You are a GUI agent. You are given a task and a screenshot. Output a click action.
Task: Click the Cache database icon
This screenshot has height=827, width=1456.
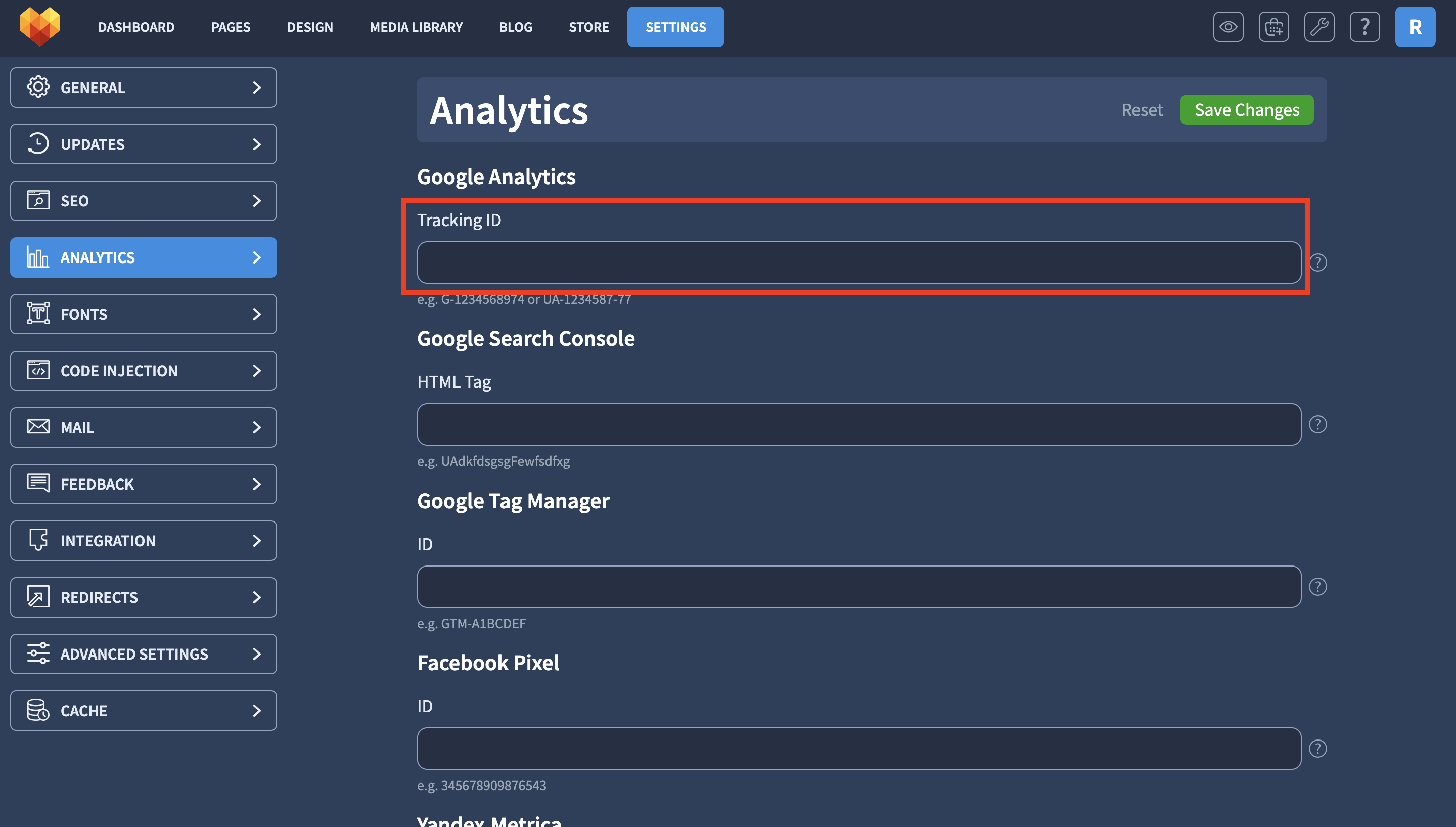pos(38,710)
